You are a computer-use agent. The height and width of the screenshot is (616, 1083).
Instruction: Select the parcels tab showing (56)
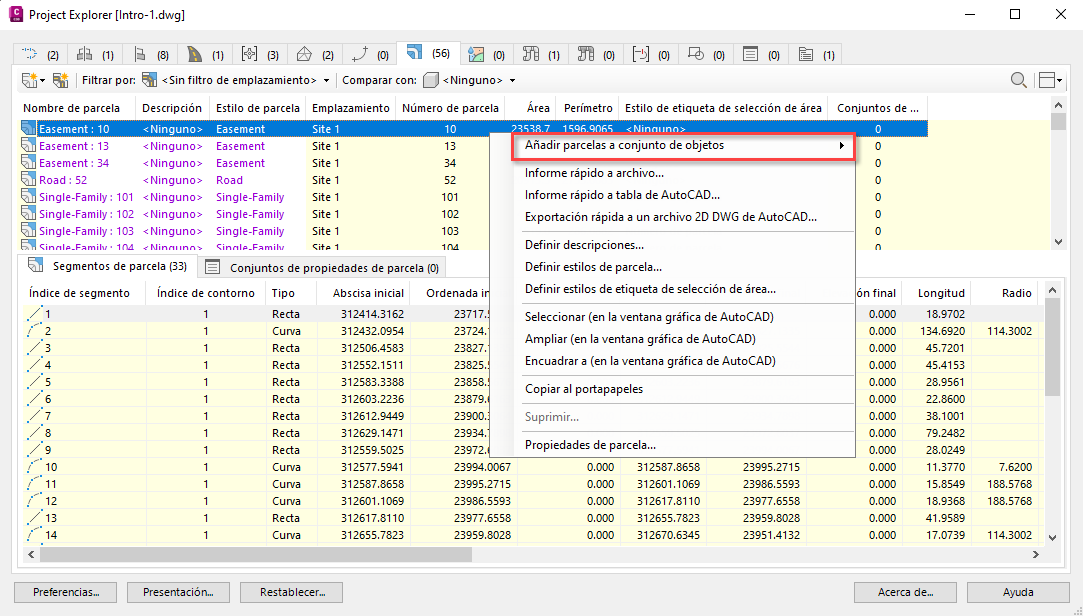(x=427, y=54)
